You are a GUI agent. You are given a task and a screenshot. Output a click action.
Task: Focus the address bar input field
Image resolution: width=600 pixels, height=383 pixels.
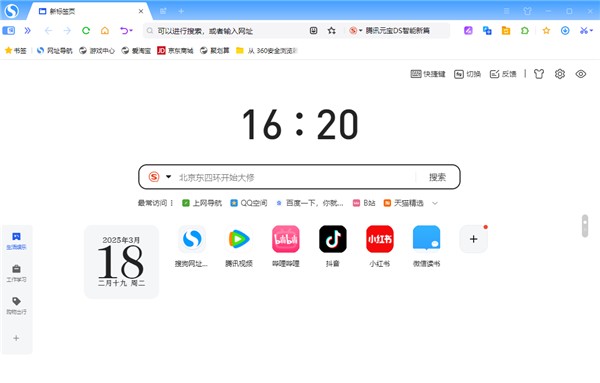click(226, 31)
